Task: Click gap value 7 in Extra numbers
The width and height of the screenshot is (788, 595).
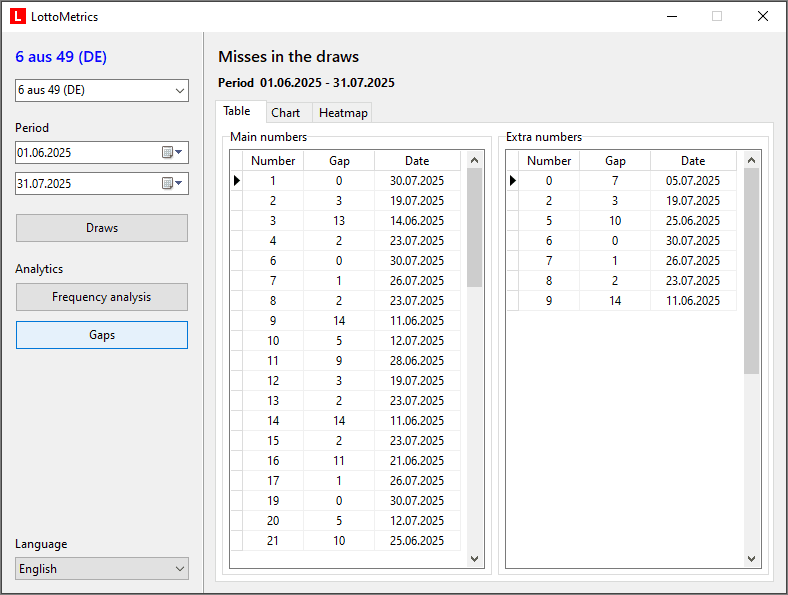Action: tap(615, 180)
